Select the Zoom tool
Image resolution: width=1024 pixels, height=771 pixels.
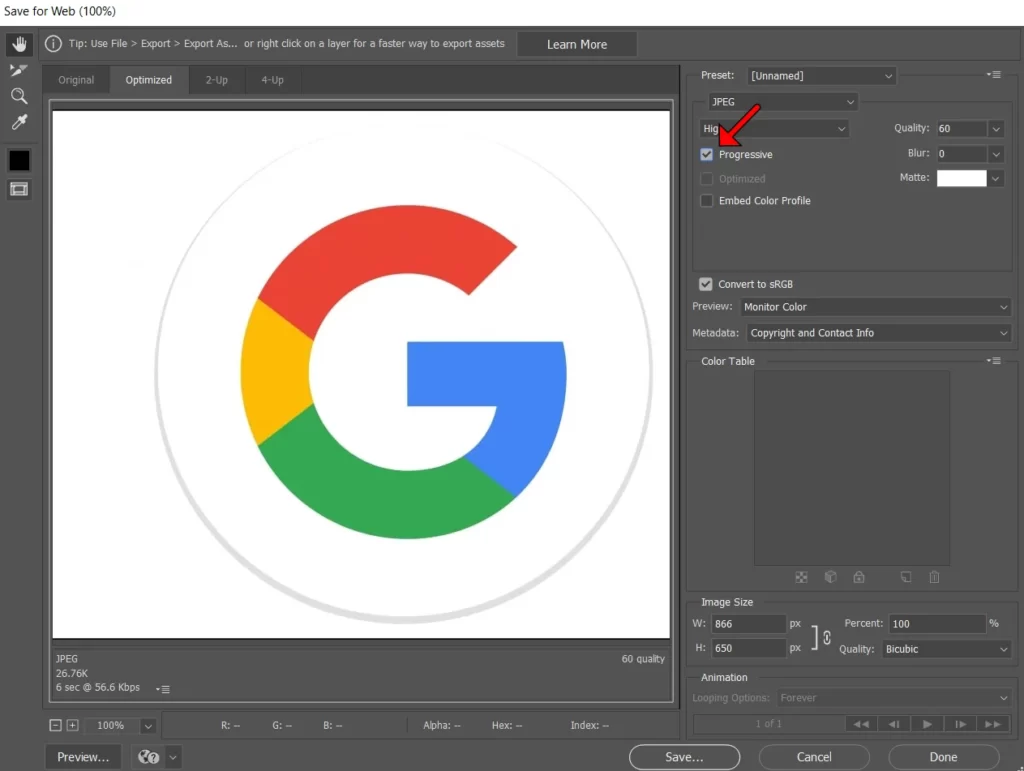pos(19,96)
